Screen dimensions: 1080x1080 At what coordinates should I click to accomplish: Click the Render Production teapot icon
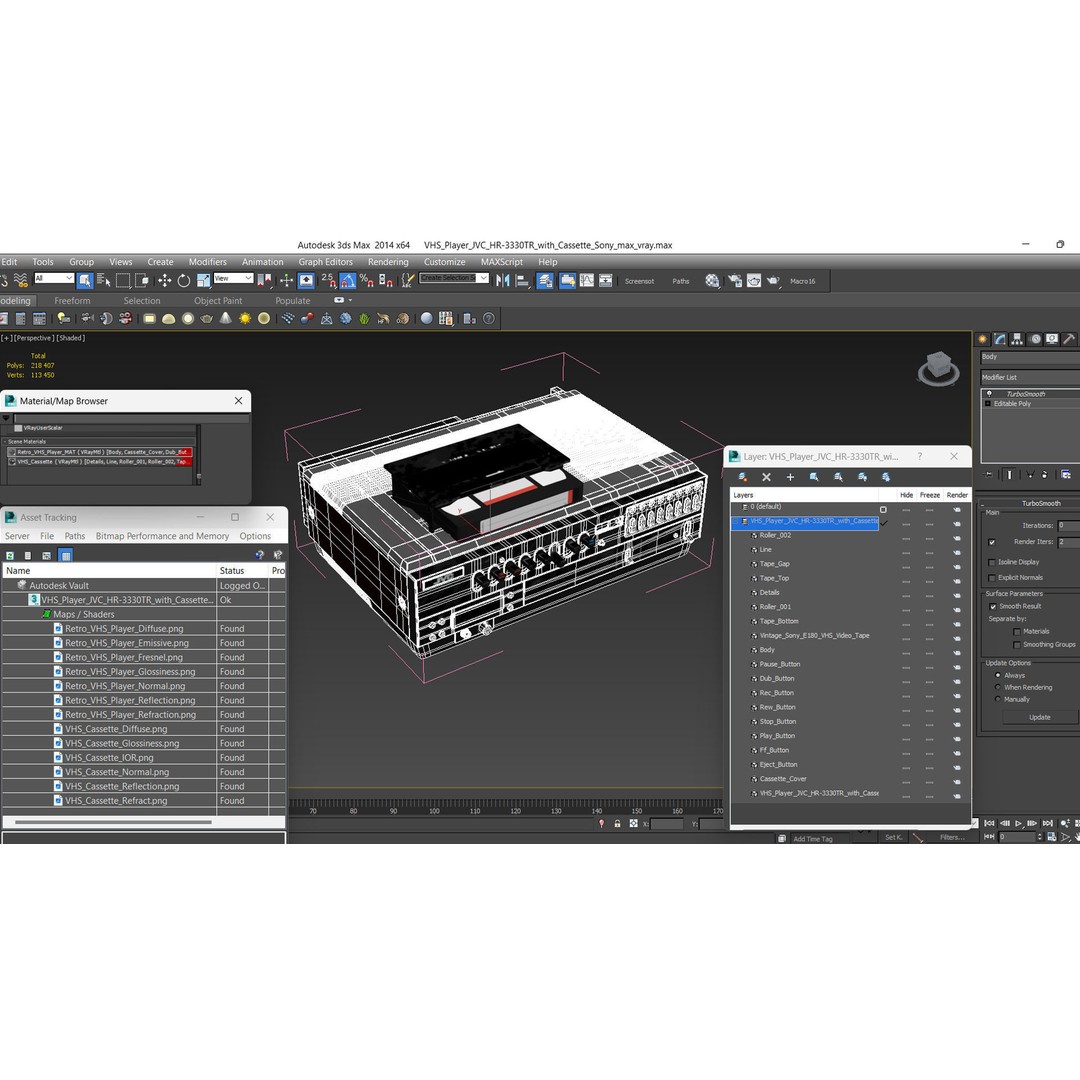773,280
